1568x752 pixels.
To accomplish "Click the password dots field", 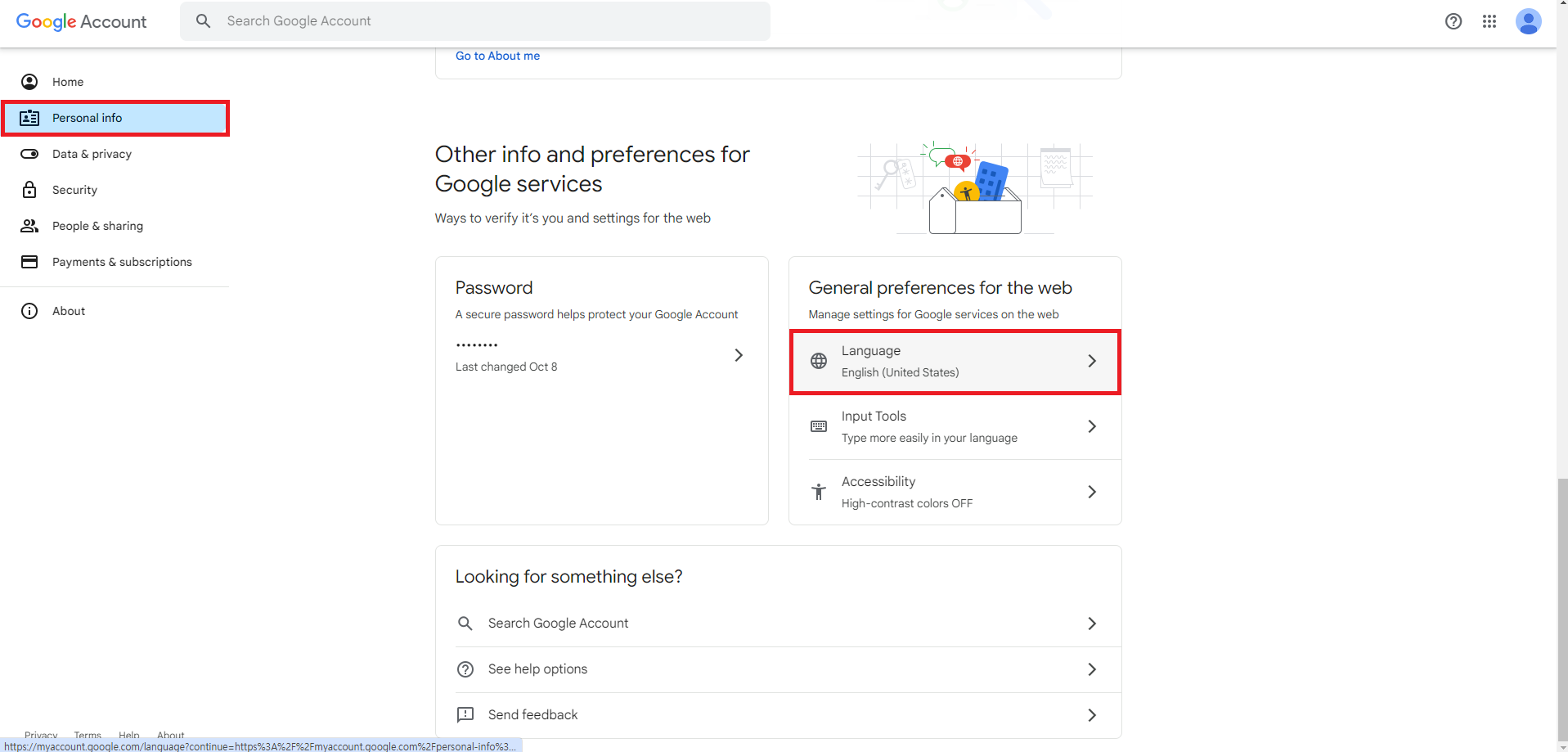I will (x=477, y=345).
